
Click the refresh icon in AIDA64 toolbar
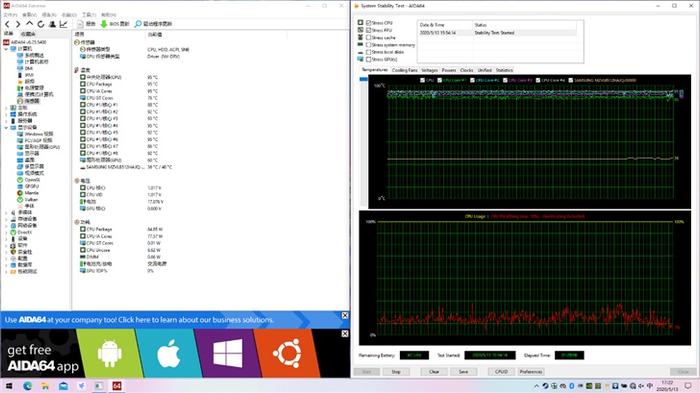pos(41,24)
